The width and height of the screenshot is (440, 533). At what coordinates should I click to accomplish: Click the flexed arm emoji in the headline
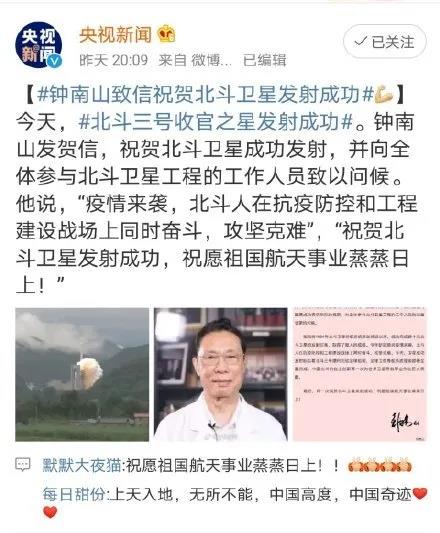pos(384,95)
